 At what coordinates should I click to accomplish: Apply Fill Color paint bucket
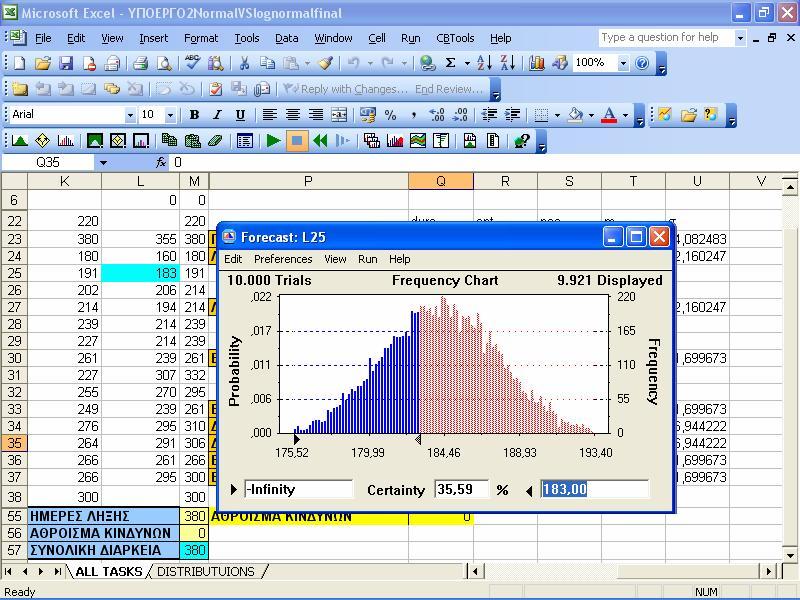point(576,115)
